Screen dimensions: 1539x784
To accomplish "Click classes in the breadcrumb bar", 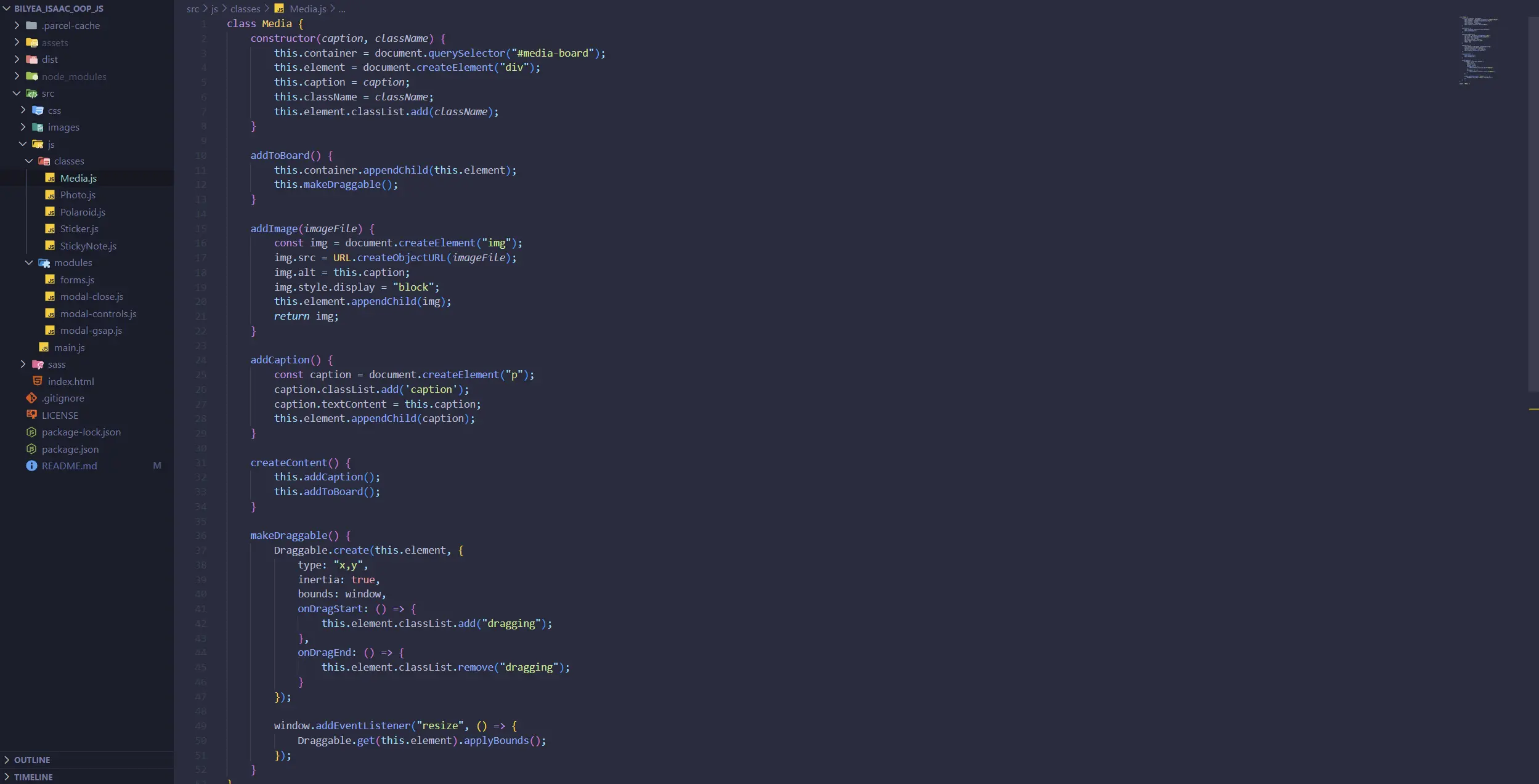I will pos(246,9).
